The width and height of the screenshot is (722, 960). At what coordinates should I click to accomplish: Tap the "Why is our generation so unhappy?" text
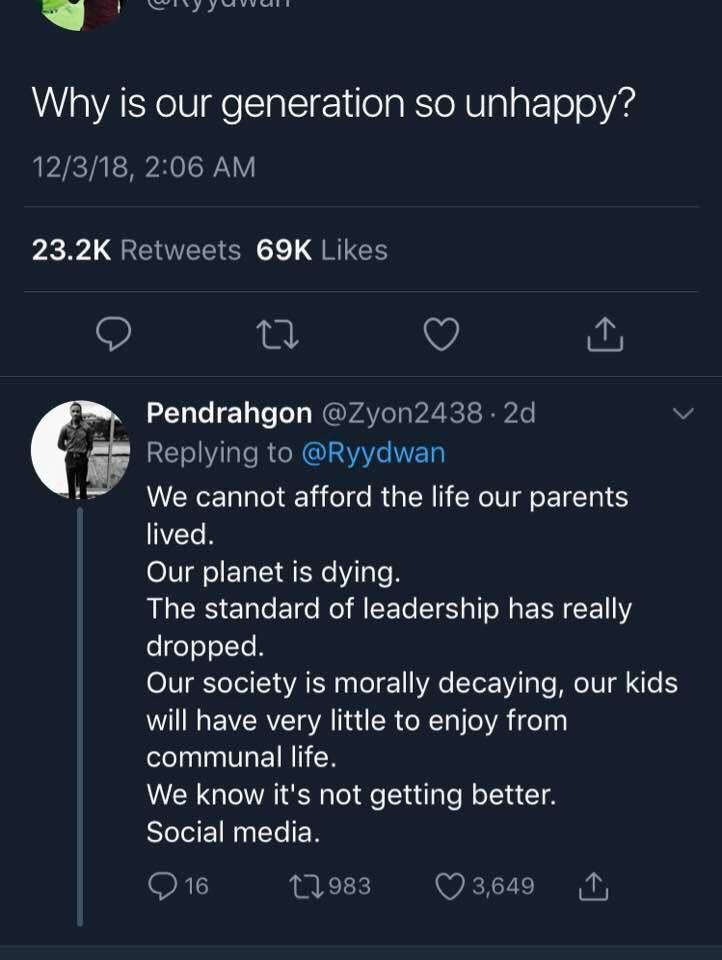[x=333, y=103]
